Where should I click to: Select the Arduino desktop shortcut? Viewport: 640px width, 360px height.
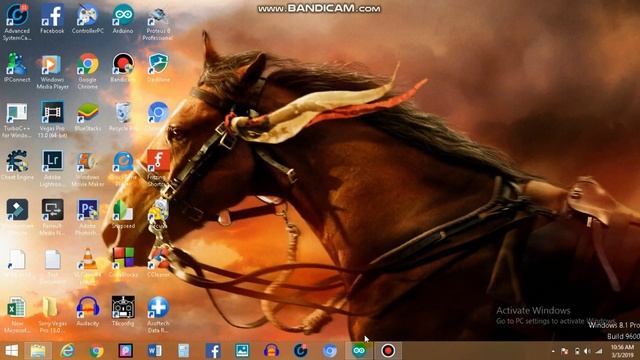pos(123,19)
